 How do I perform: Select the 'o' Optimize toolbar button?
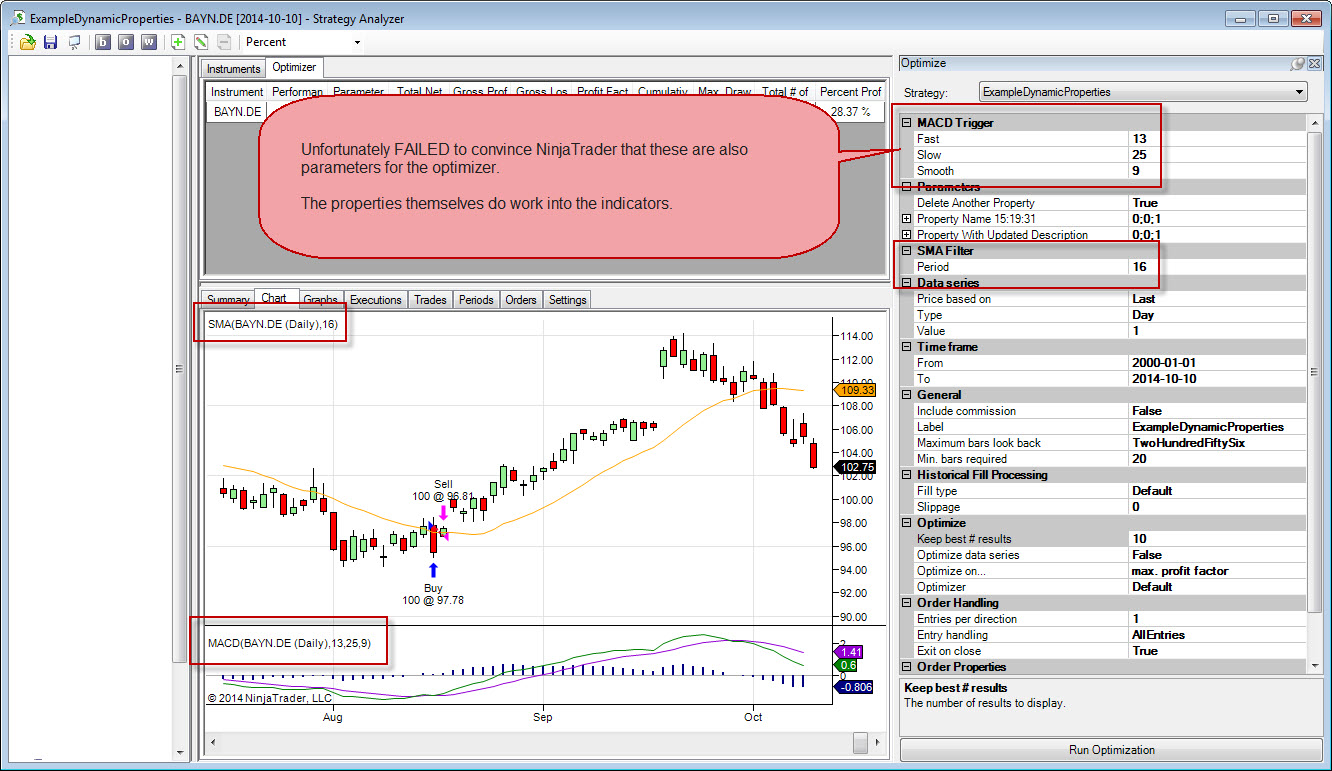126,42
